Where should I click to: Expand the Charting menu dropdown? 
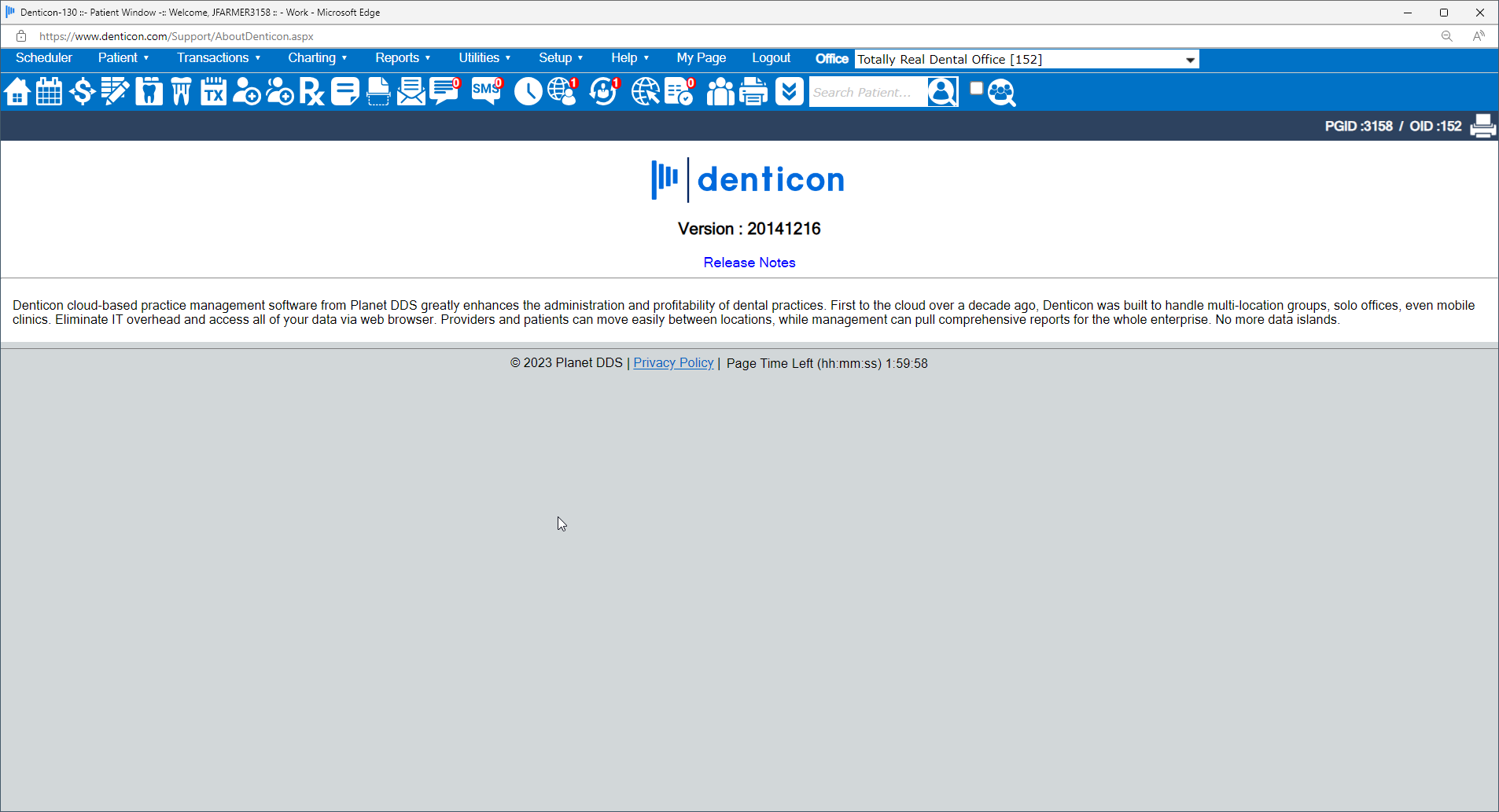click(318, 58)
